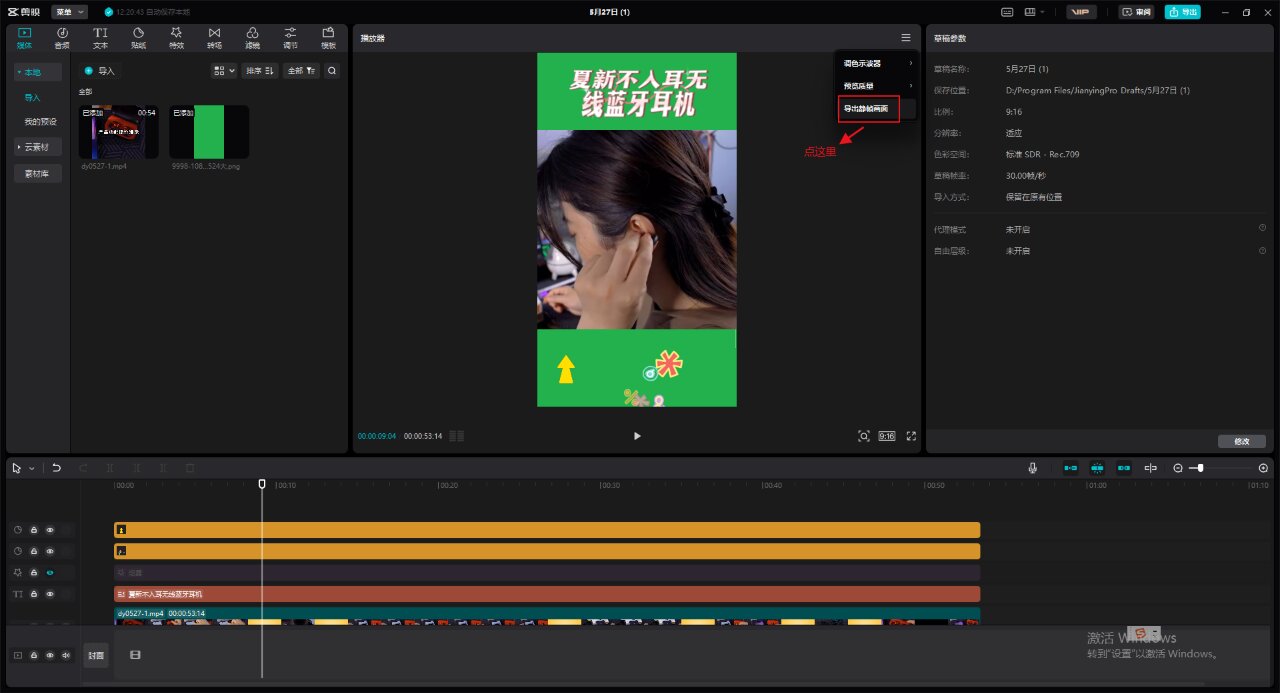
Task: Click the info icon beside 代理模式
Action: pos(1262,229)
